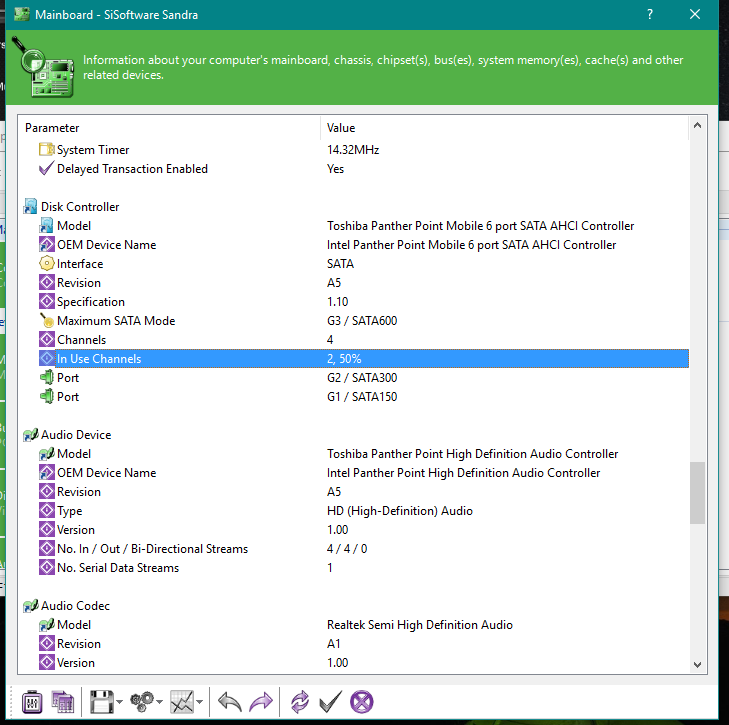Screen dimensions: 729x725
Task: Go back with the grey back arrow
Action: [230, 702]
